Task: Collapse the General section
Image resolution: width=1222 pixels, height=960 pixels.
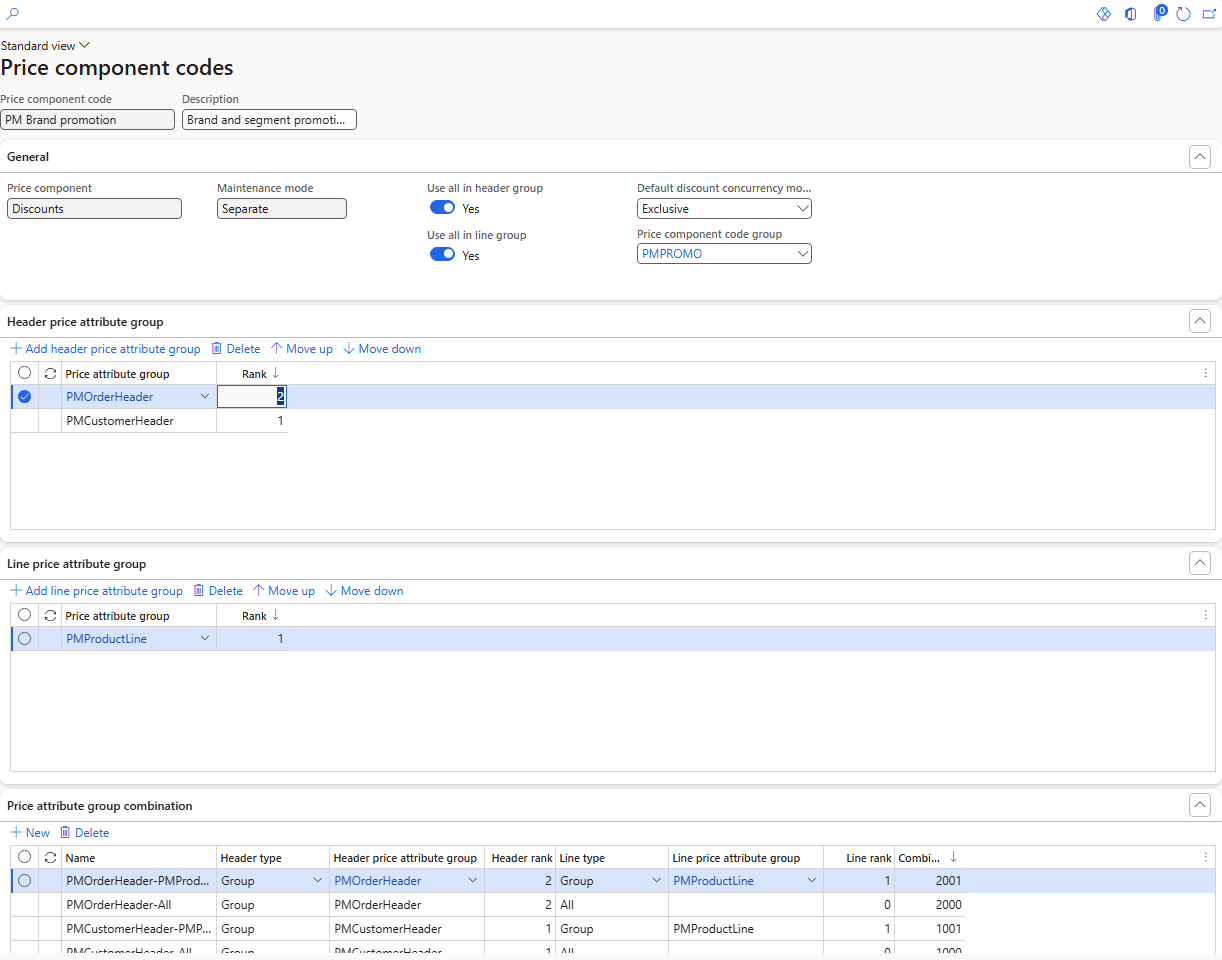Action: 1200,157
